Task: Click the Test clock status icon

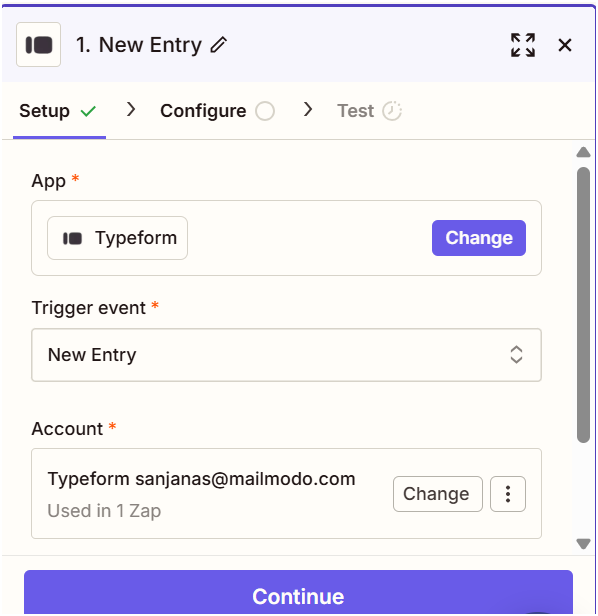Action: 392,111
